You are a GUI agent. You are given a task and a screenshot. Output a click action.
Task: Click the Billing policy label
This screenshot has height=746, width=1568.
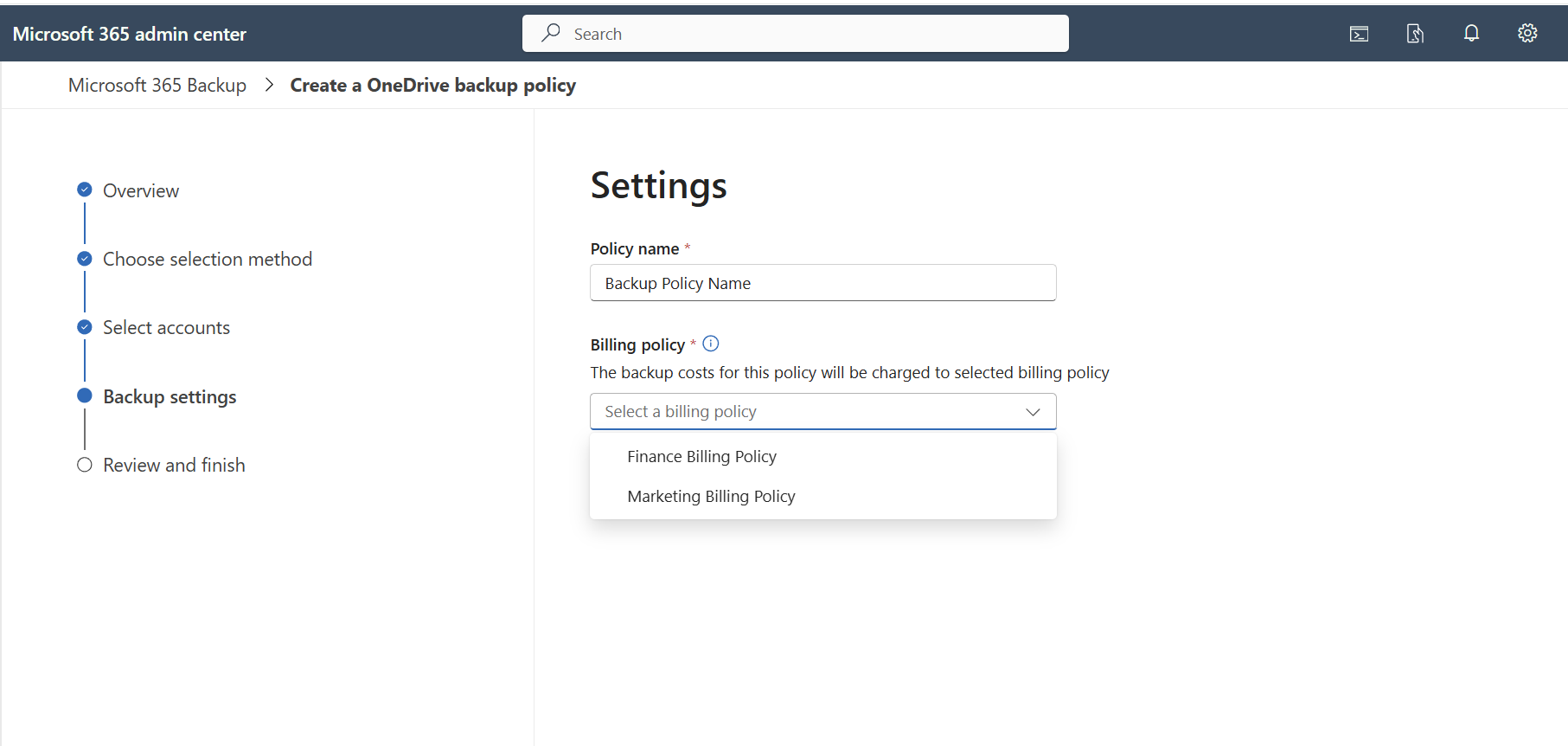coord(637,345)
